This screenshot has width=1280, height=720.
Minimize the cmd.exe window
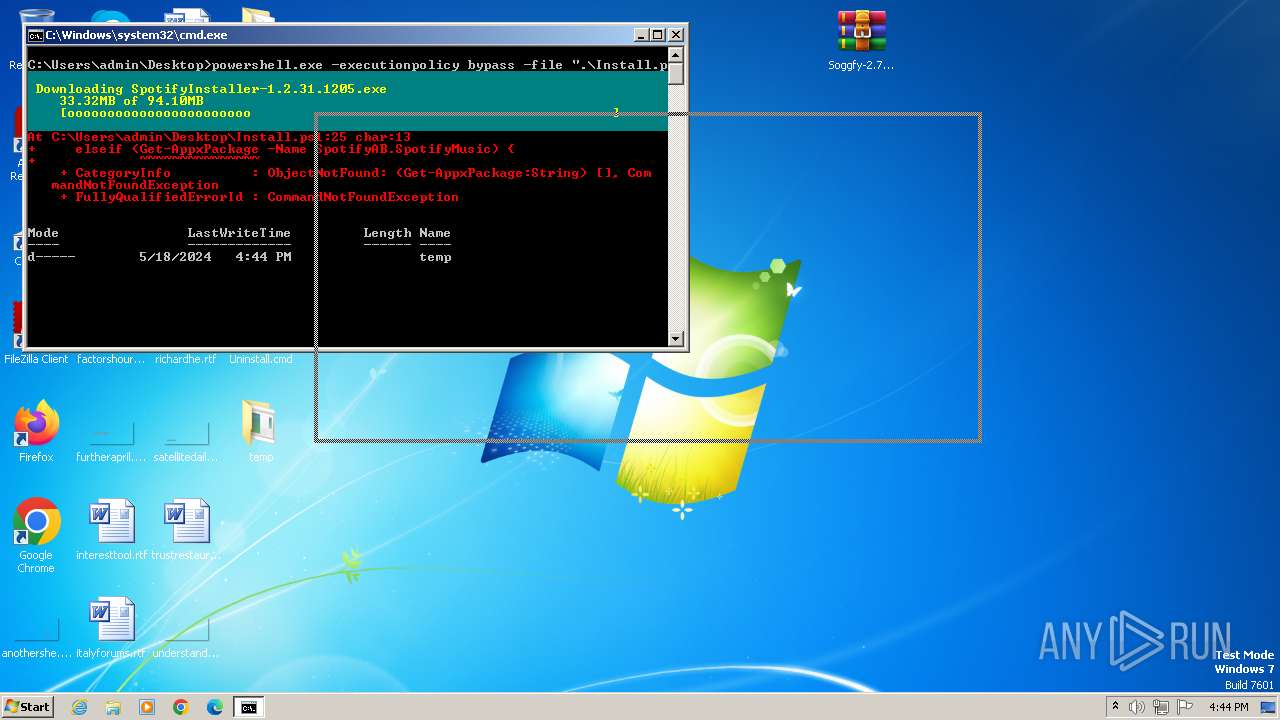641,35
